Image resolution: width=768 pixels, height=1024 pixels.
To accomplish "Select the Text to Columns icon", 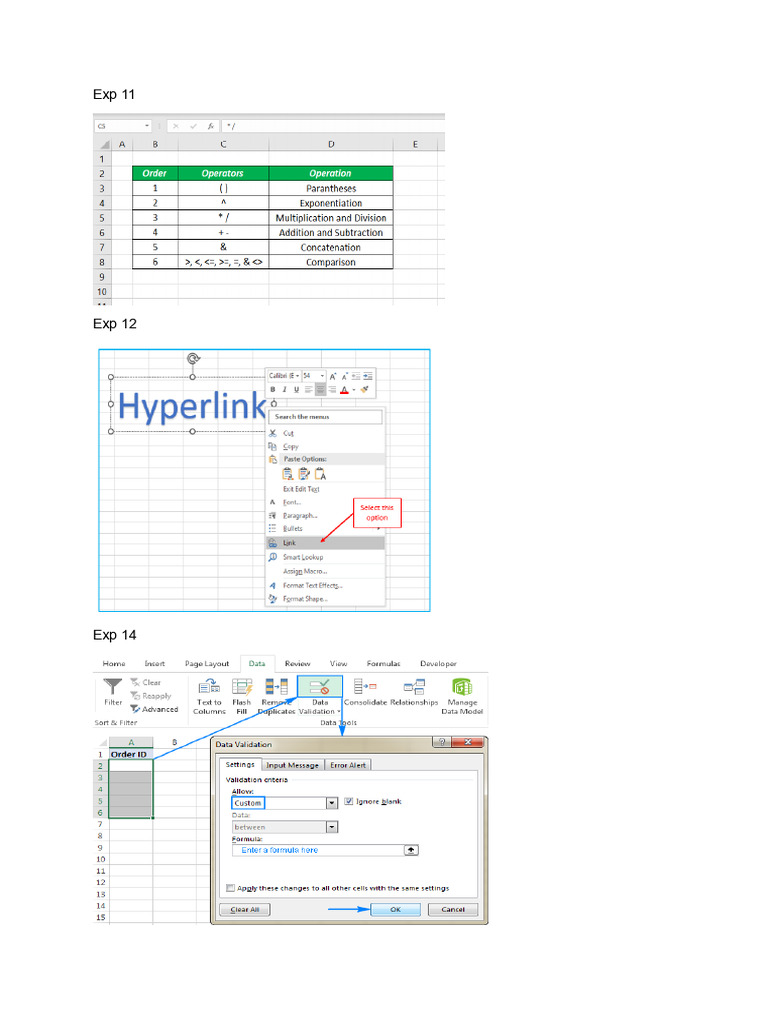I will (209, 687).
